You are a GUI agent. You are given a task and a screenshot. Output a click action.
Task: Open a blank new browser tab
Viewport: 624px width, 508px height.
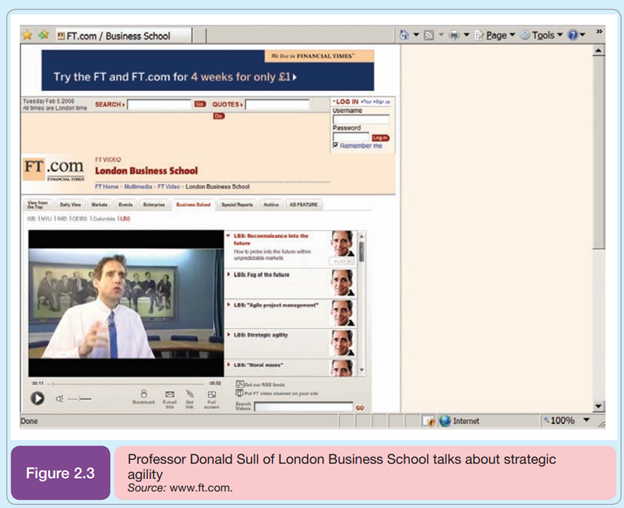click(x=200, y=36)
